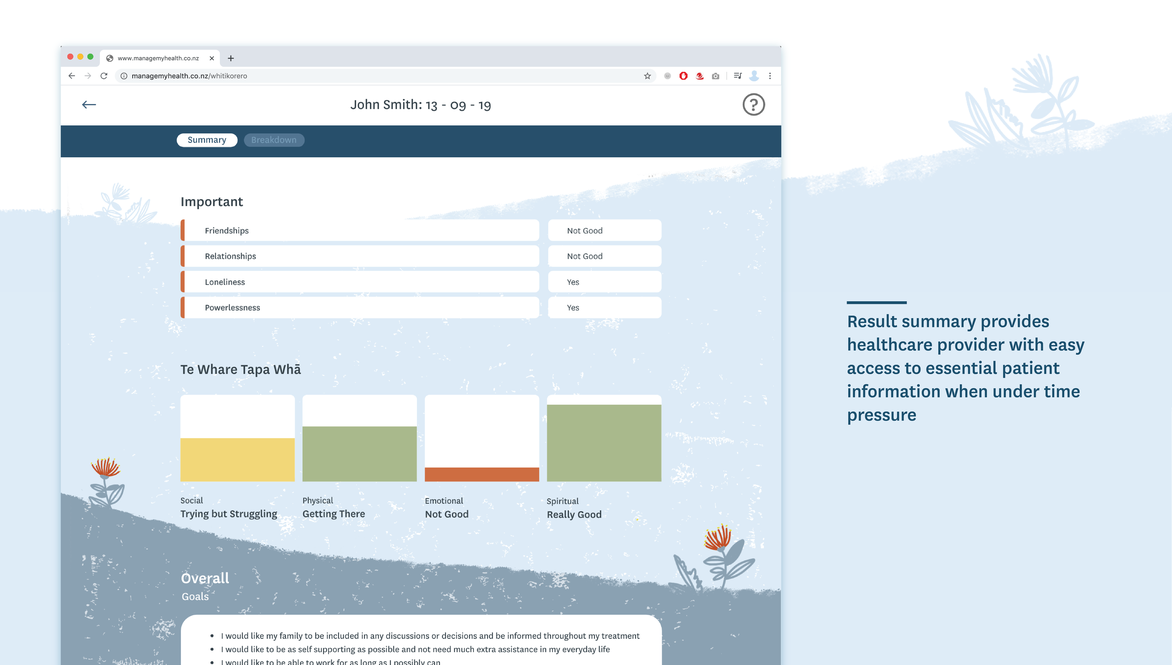Bookmark this page with the star icon
This screenshot has width=1172, height=665.
[647, 76]
